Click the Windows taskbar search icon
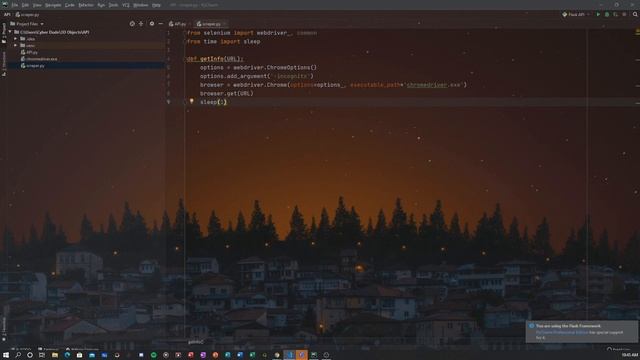 tap(18, 355)
